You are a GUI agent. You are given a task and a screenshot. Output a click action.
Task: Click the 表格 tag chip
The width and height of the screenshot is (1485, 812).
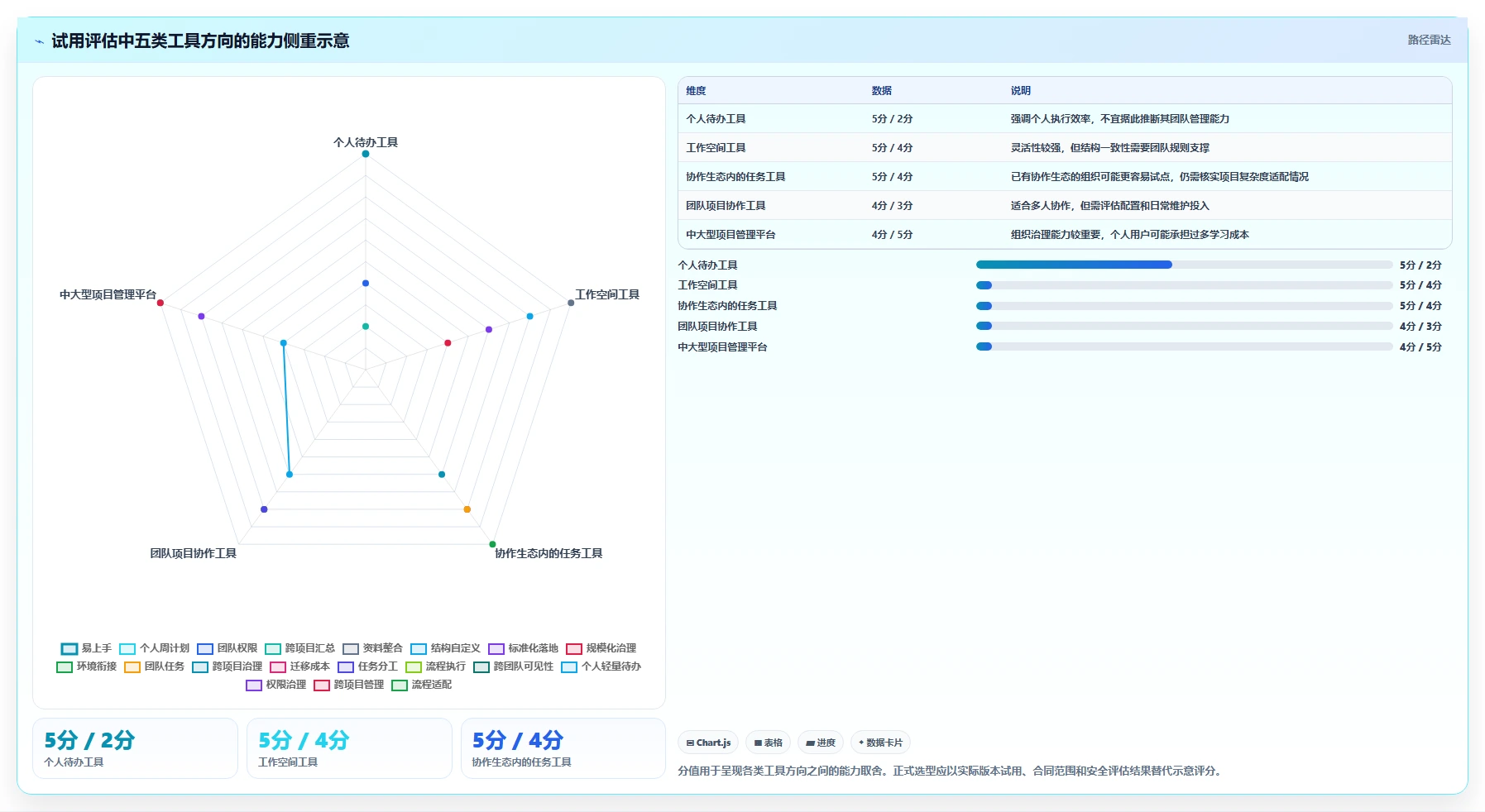coord(769,743)
